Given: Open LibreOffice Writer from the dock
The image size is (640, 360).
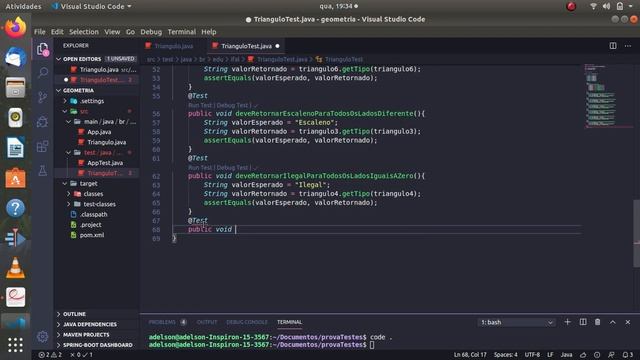Looking at the screenshot, I should [16, 148].
